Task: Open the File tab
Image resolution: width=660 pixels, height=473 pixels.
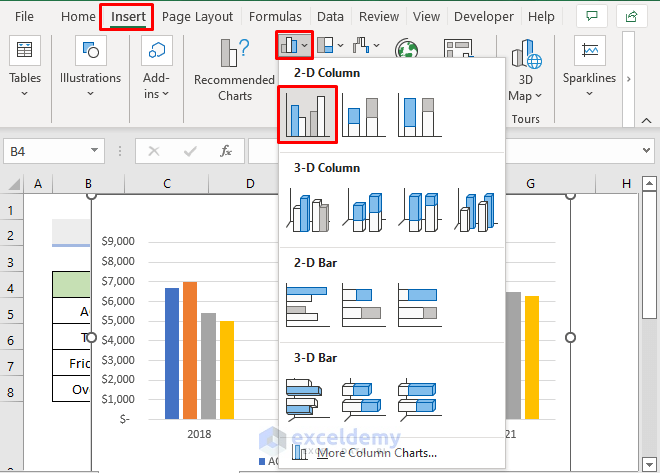Action: (24, 16)
